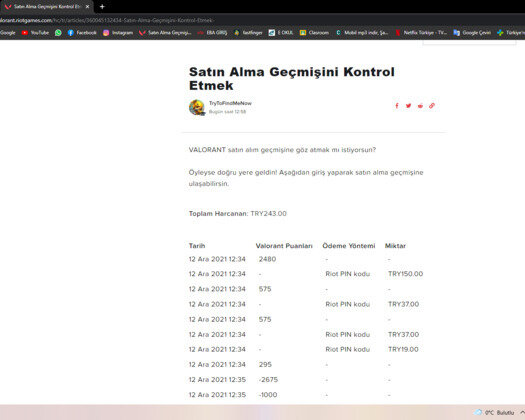The height and width of the screenshot is (420, 525).
Task: Click the browser address bar URL
Action: (x=107, y=20)
